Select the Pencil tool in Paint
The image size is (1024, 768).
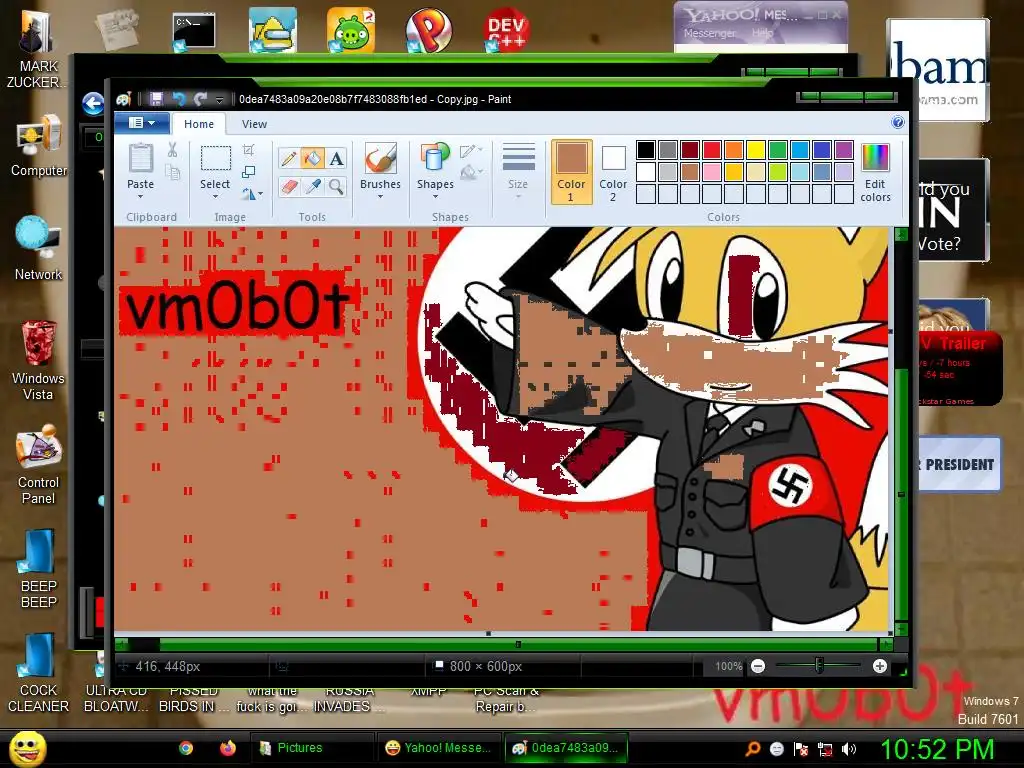(x=289, y=158)
